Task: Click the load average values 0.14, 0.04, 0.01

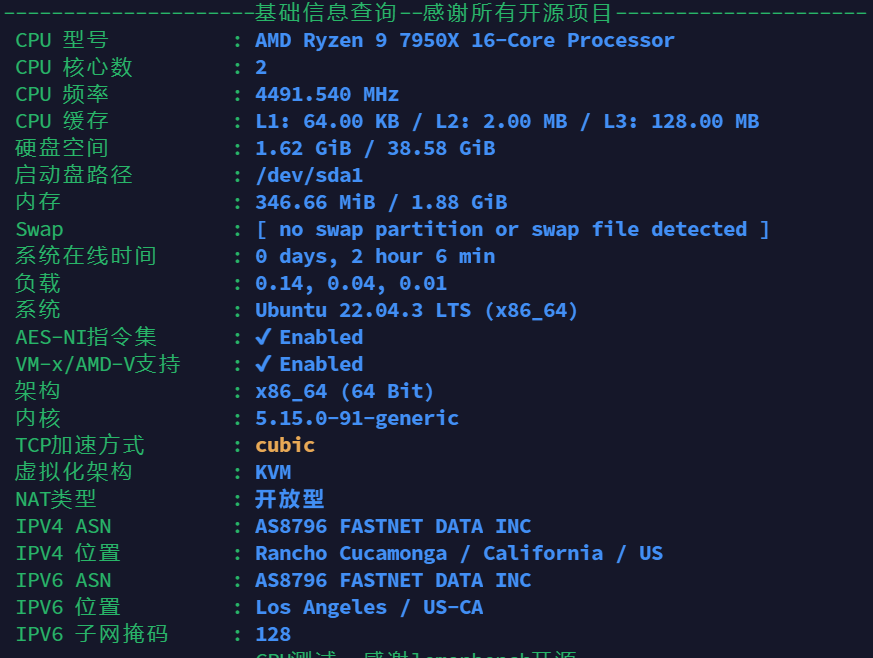Action: tap(351, 283)
